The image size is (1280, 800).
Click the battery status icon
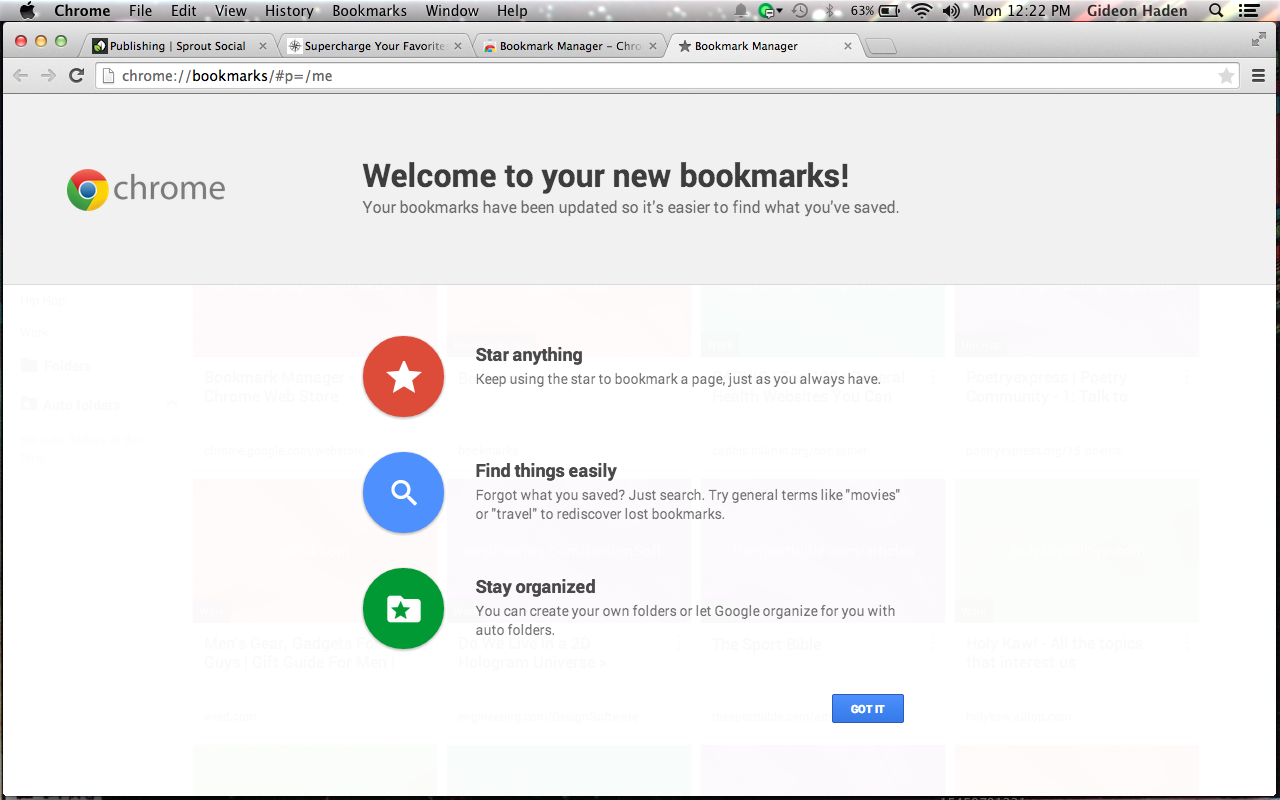(x=890, y=11)
